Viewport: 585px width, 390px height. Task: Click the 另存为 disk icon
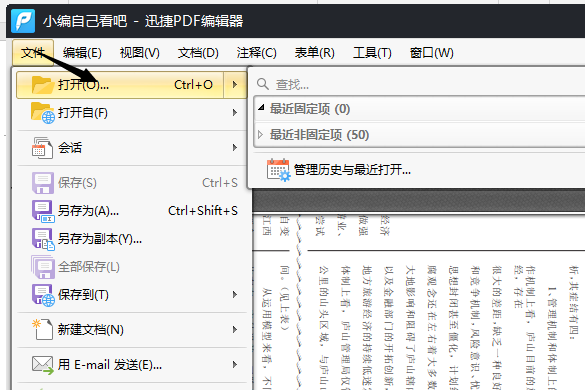(43, 211)
